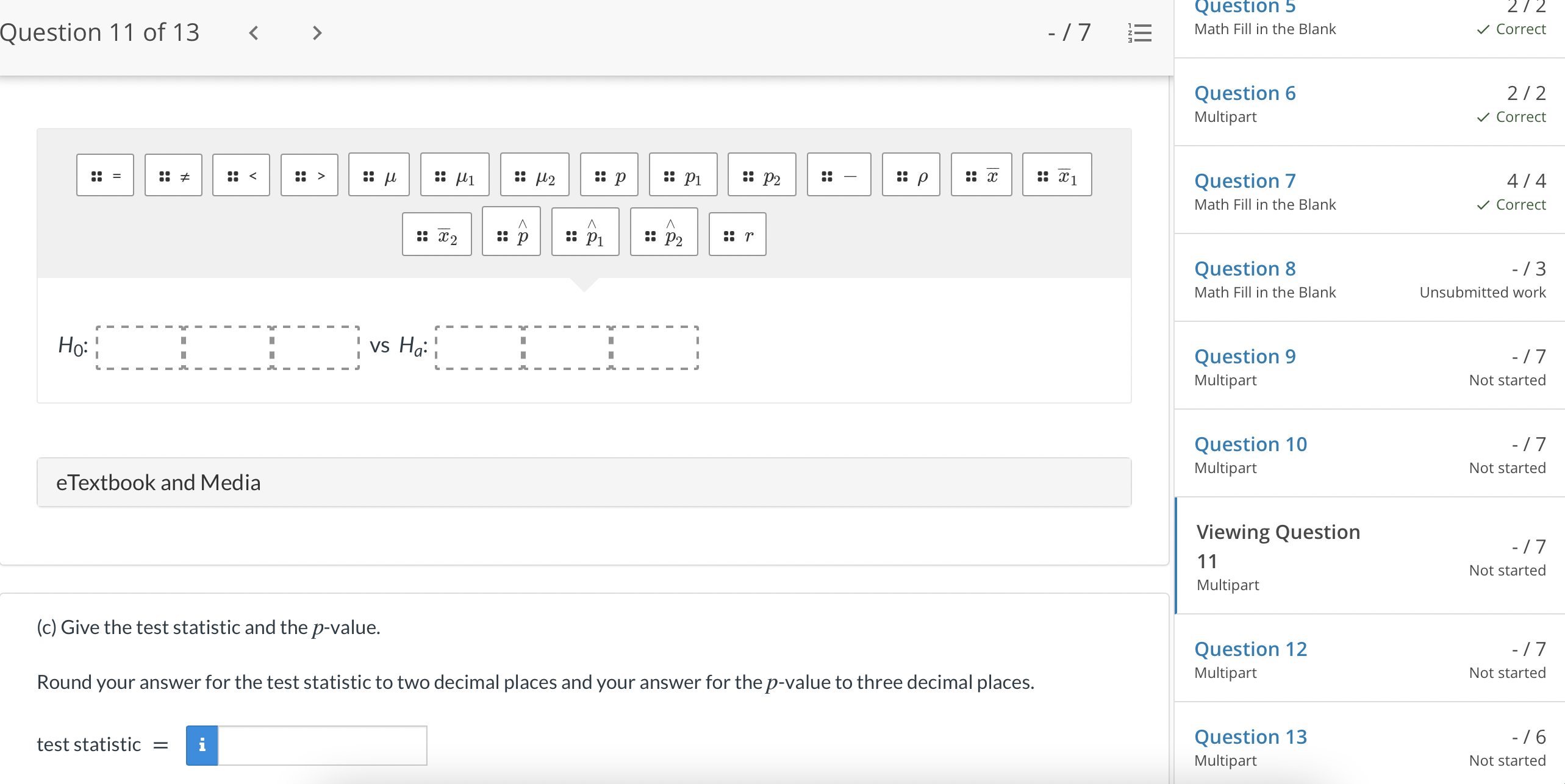The image size is (1565, 784).
Task: Open Question 12 from the sidebar
Action: [x=1250, y=649]
